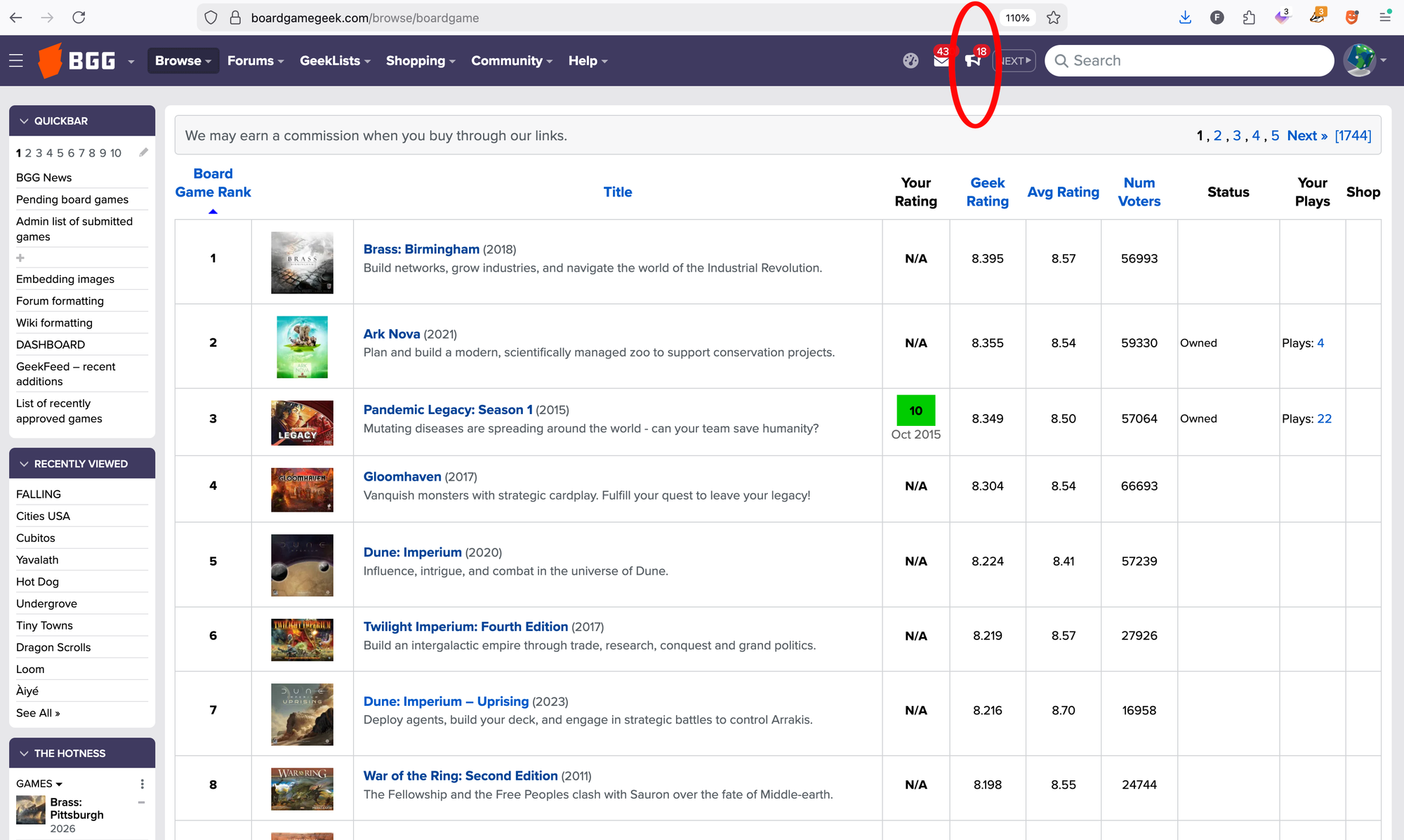Screen dimensions: 1404x840
Task: Click the plus icon in the Quickbar
Action: (19, 258)
